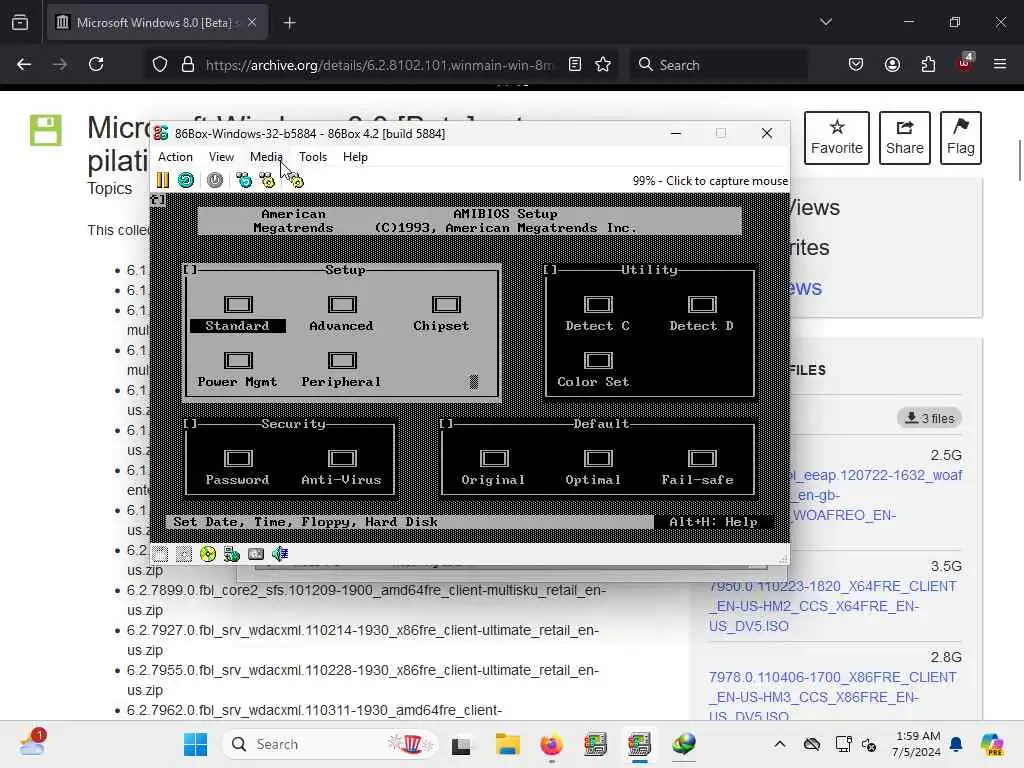
Task: Close the Default window via its bracket box
Action: (x=447, y=424)
